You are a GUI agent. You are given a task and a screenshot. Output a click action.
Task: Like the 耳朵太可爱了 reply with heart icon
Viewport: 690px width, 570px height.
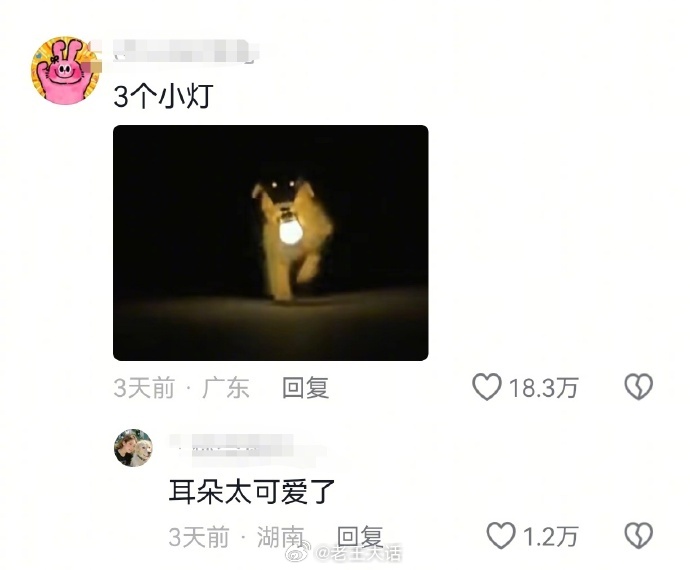click(501, 536)
